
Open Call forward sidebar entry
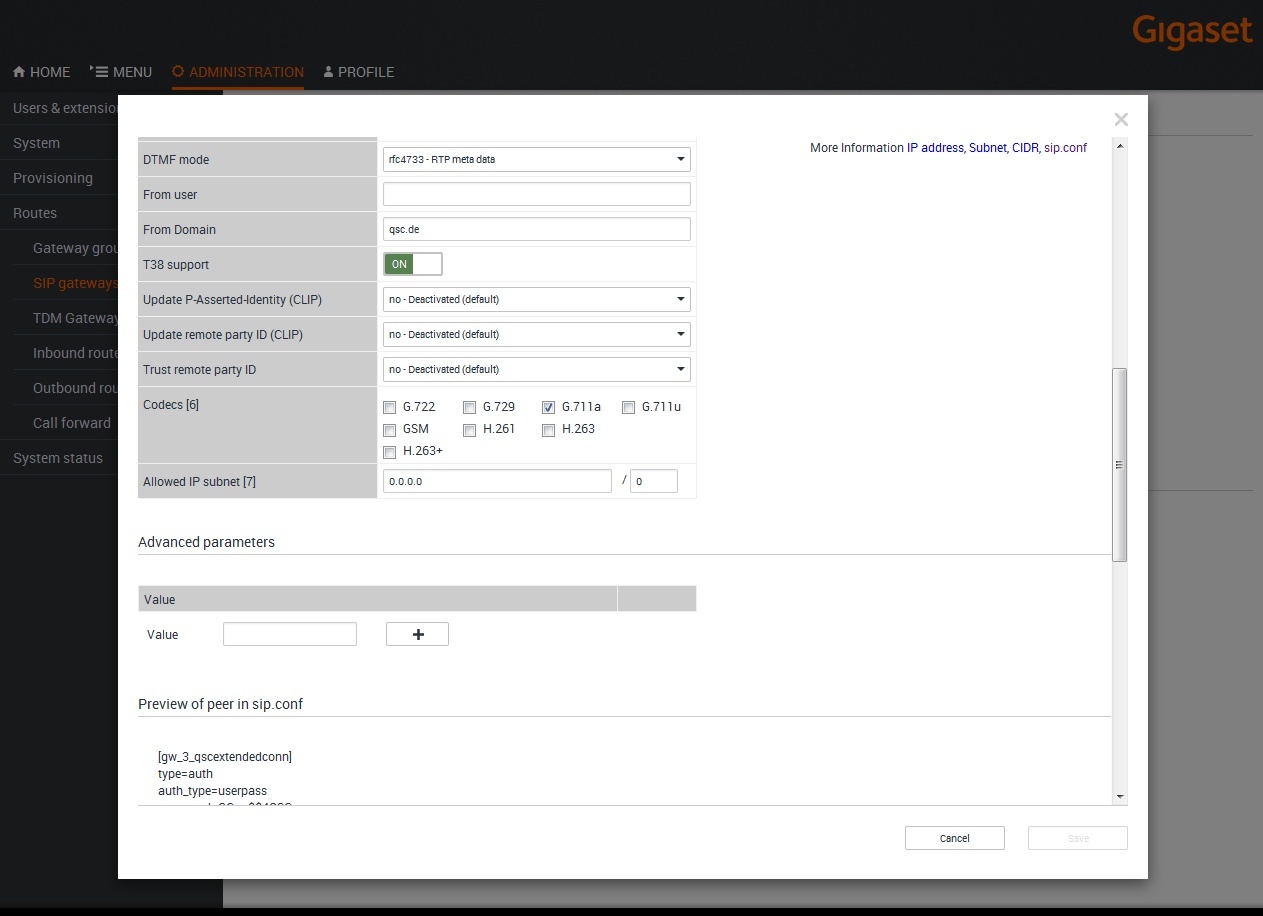point(72,423)
